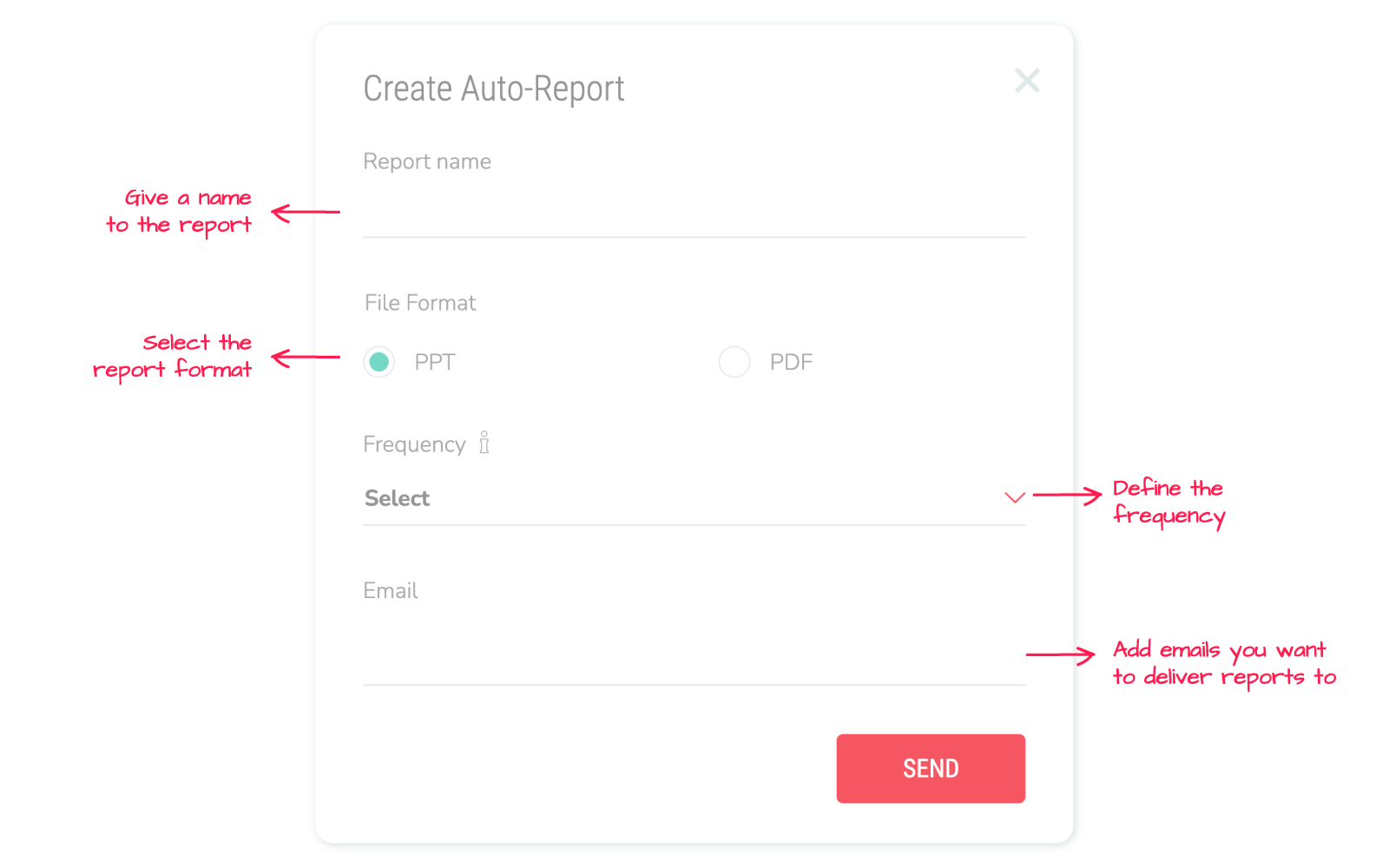Close the Create Auto-Report dialog
This screenshot has height=868, width=1389.
point(1027,81)
